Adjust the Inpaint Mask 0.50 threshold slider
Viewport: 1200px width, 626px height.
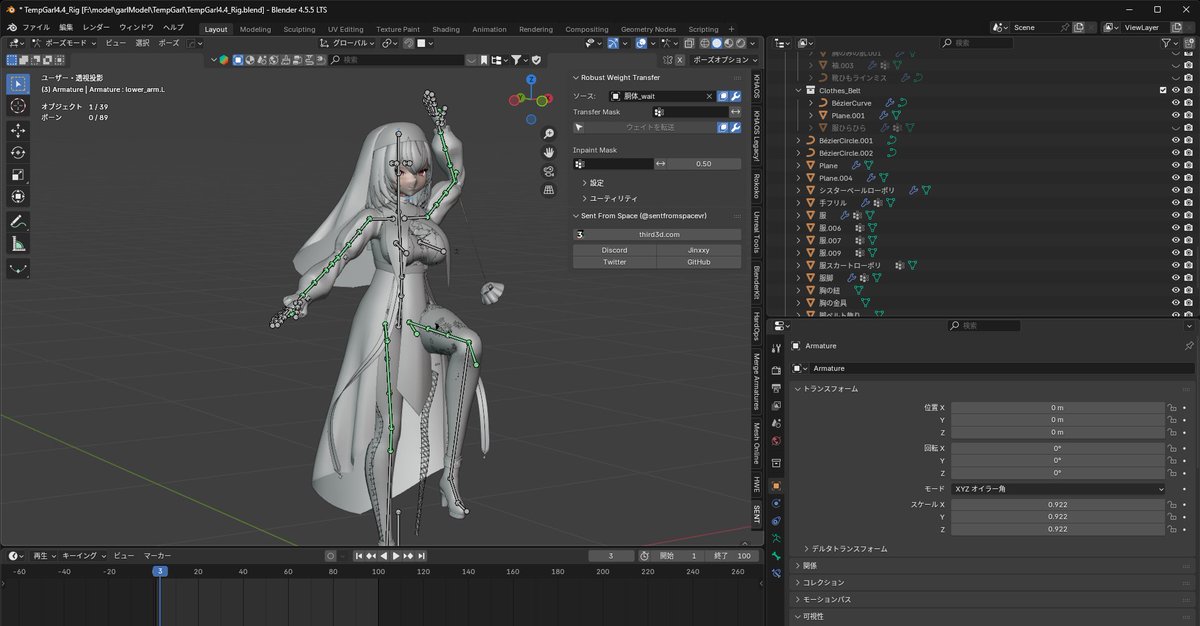(x=703, y=163)
